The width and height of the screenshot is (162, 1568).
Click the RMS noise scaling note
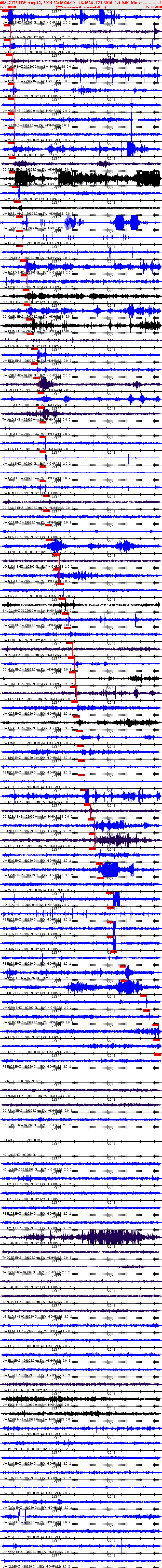click(x=81, y=7)
